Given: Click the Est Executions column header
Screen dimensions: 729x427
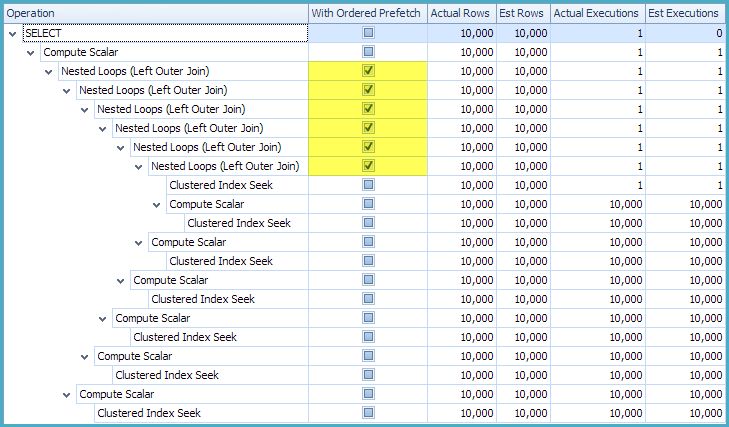Looking at the screenshot, I should tap(683, 13).
